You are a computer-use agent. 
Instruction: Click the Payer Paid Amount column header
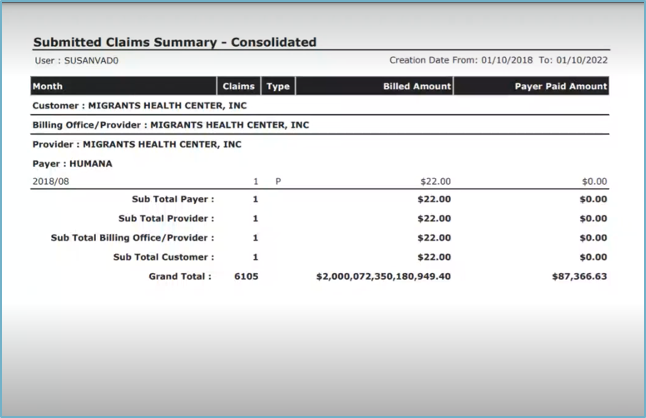(x=561, y=86)
